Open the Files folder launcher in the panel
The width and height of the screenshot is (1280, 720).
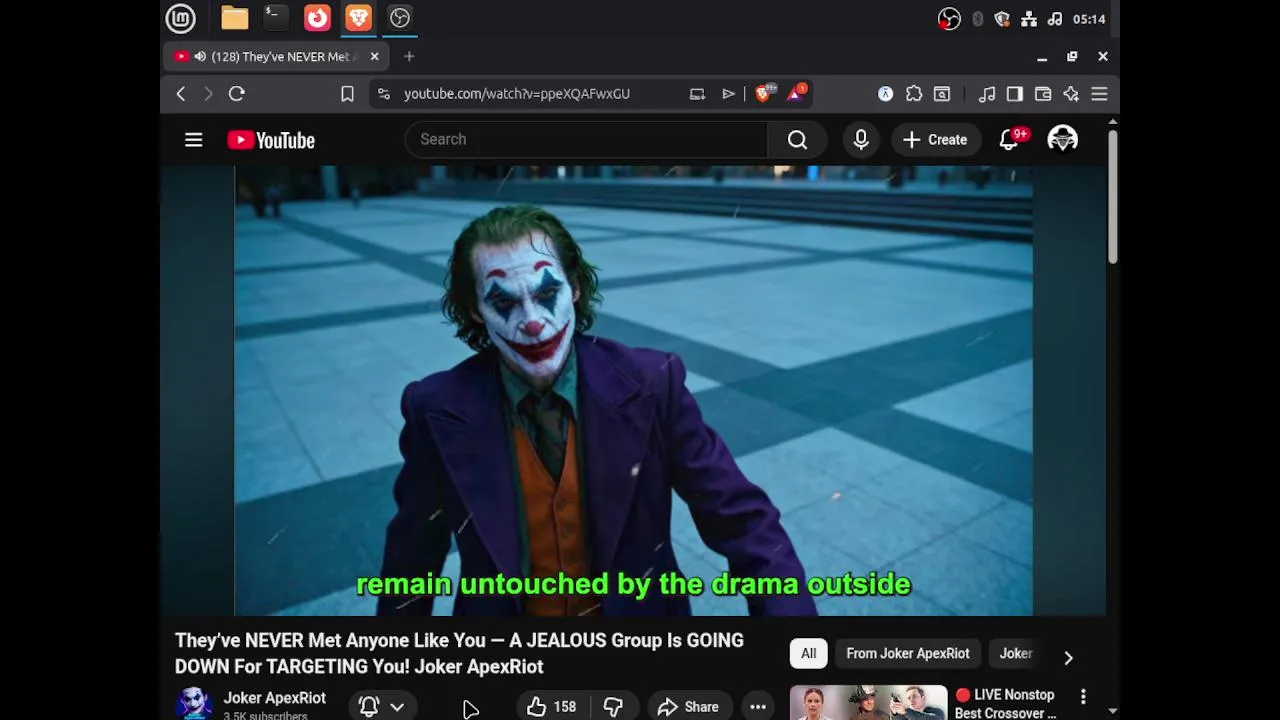point(235,18)
